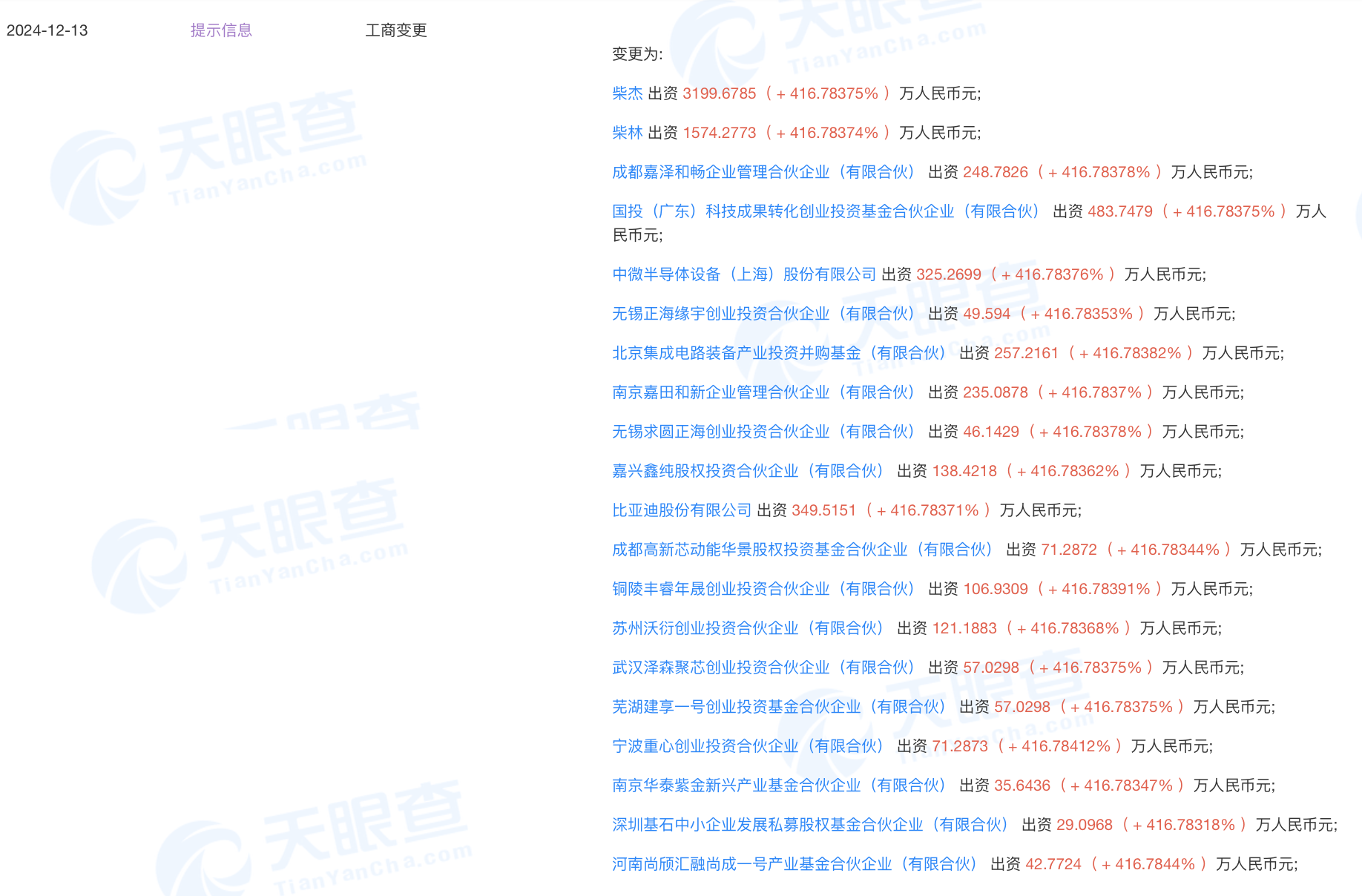Click the 提示信息 label
Viewport: 1362px width, 896px height.
point(221,30)
